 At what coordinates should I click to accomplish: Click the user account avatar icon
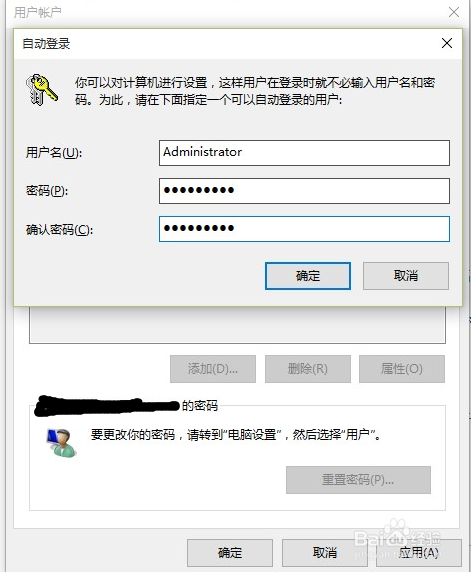click(61, 442)
